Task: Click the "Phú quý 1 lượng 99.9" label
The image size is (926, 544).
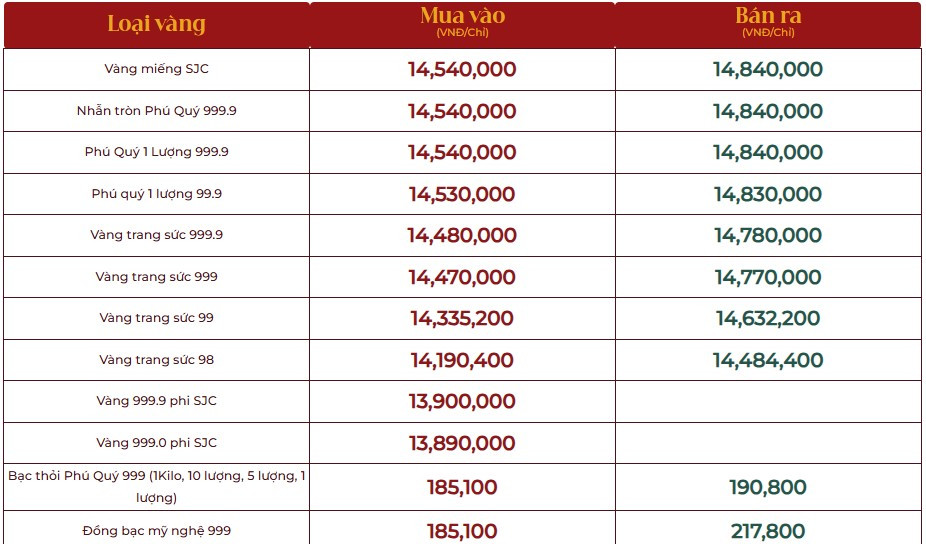Action: click(x=156, y=194)
